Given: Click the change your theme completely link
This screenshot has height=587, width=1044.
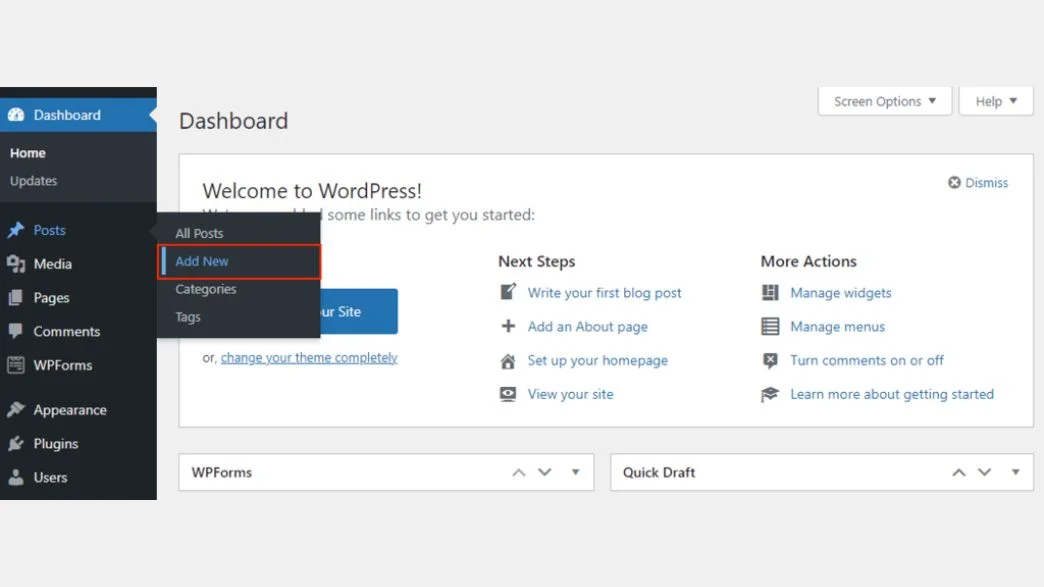Looking at the screenshot, I should pyautogui.click(x=308, y=357).
